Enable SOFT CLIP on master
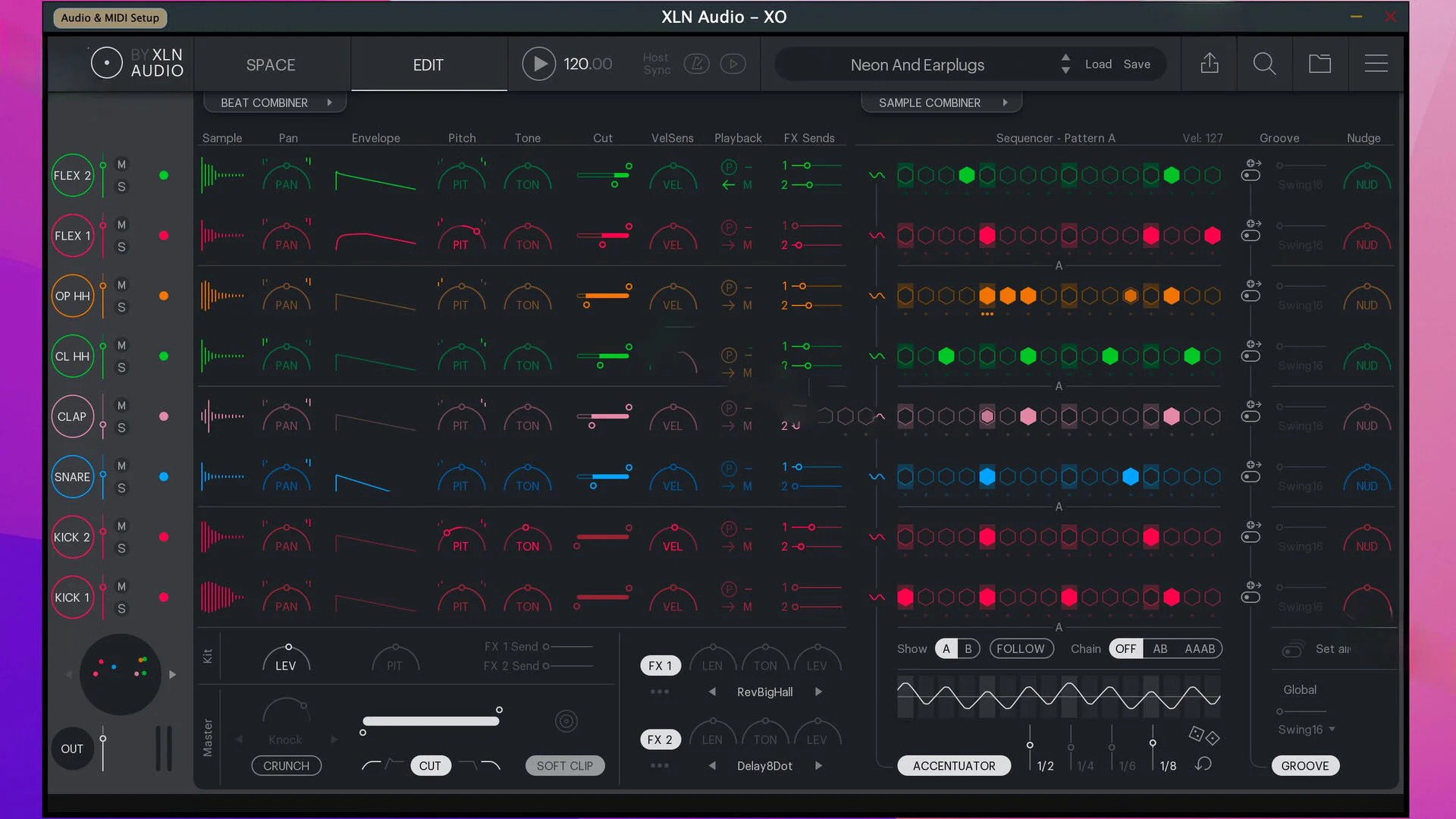This screenshot has width=1456, height=819. coord(565,766)
